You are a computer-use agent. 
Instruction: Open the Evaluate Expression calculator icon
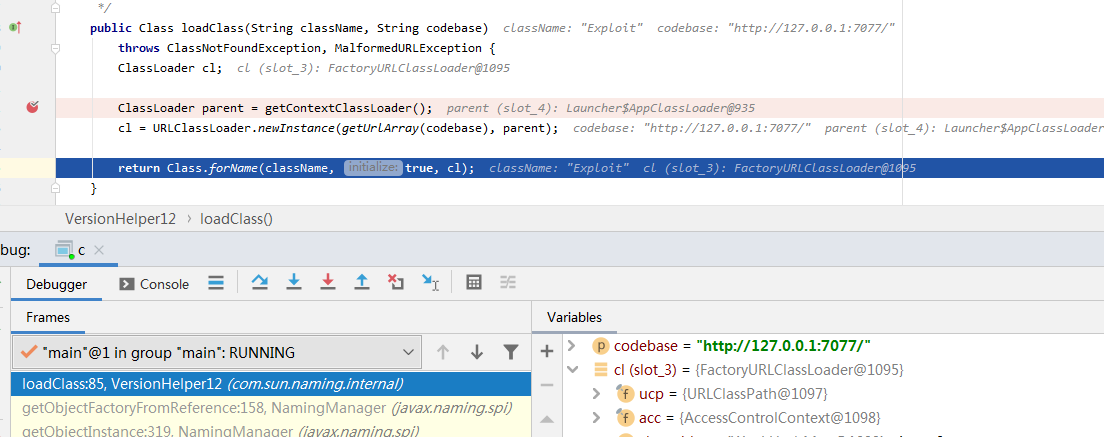tap(474, 283)
